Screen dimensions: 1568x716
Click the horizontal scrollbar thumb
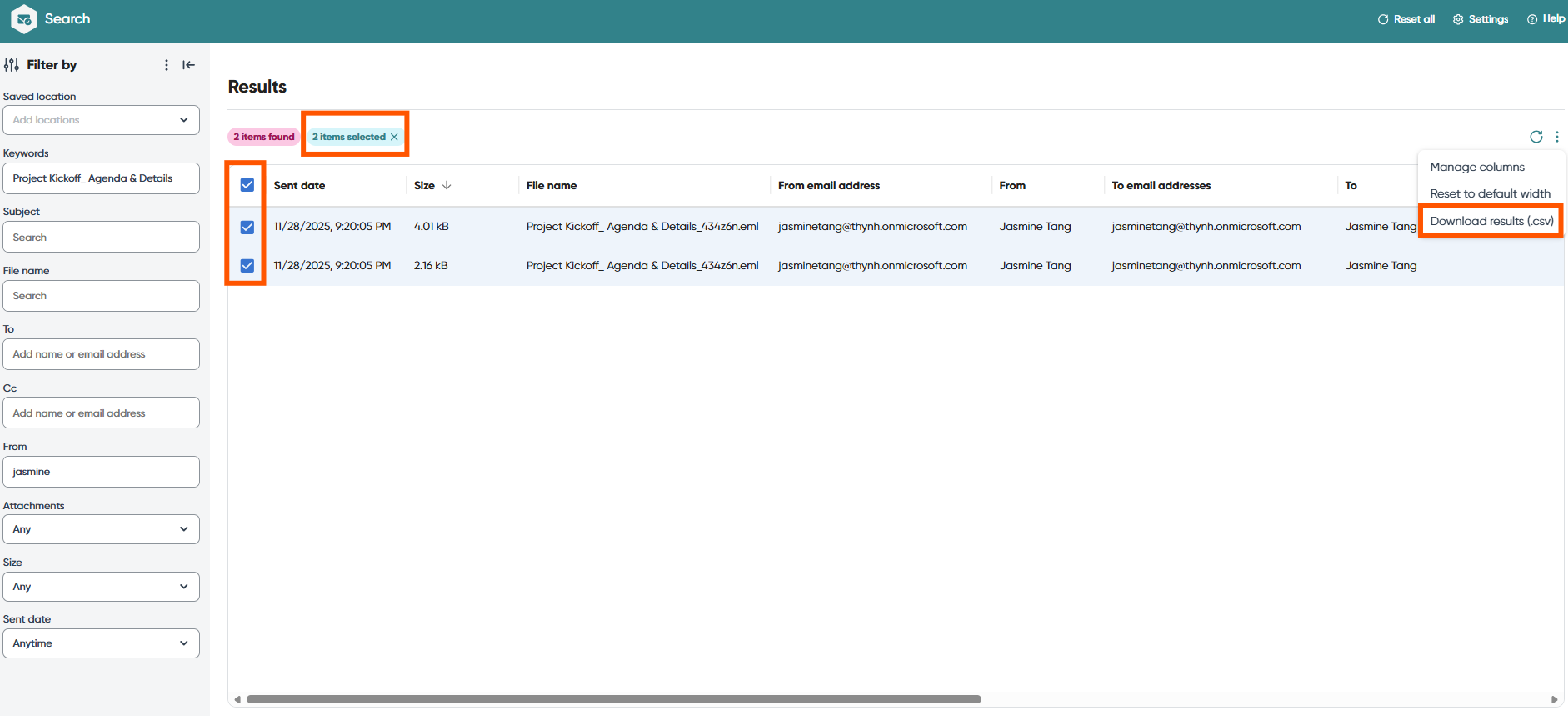(x=613, y=699)
